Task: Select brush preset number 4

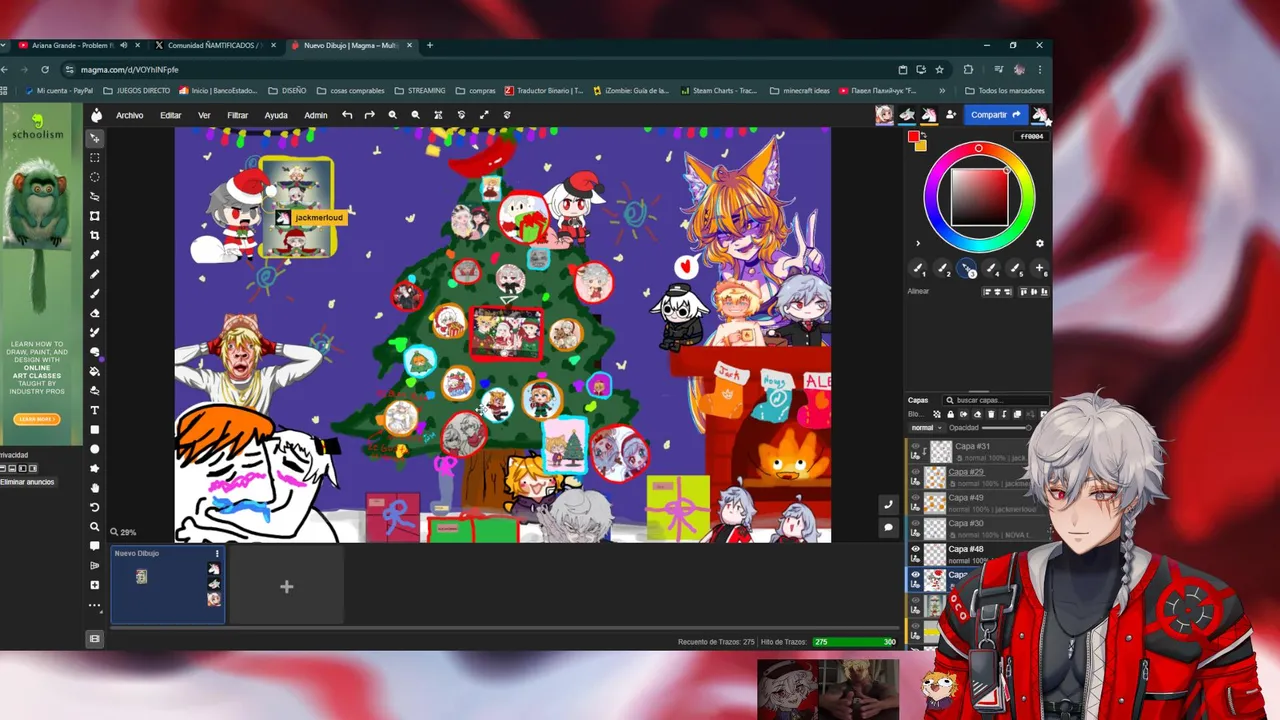Action: (x=991, y=268)
